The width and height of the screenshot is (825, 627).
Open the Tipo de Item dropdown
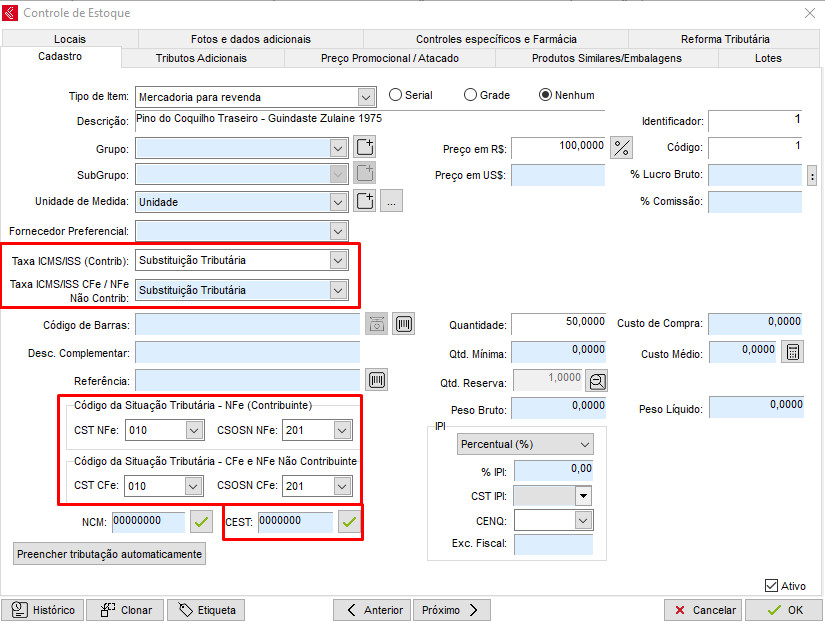366,97
